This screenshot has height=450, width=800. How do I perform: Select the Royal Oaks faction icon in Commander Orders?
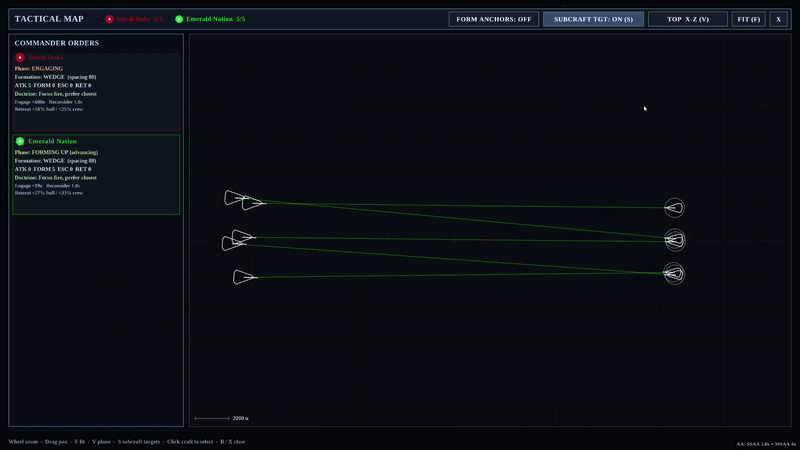pos(20,58)
